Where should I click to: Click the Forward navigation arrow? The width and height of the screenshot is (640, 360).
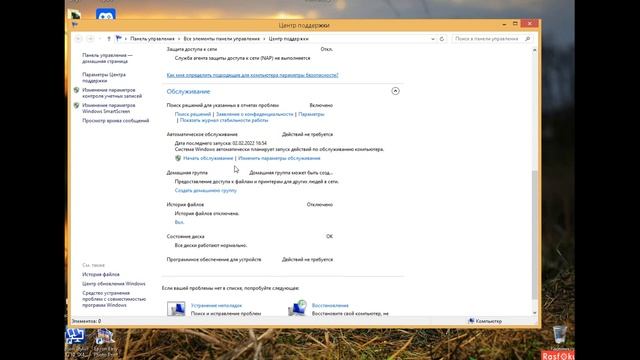(x=91, y=39)
